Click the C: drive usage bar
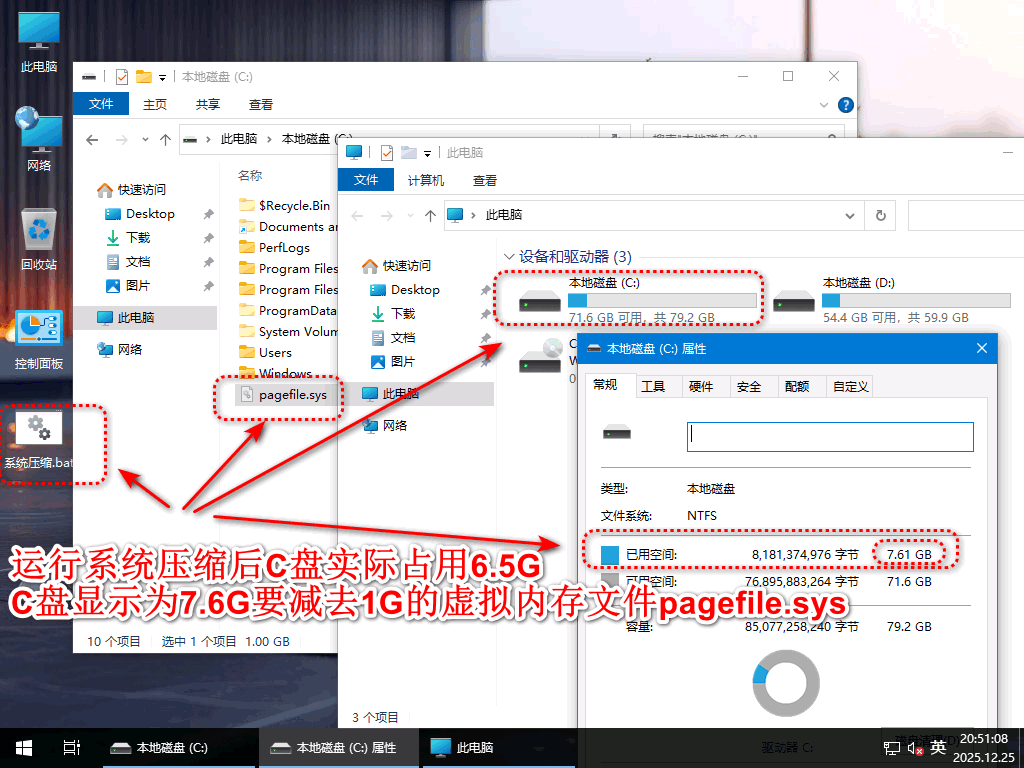The height and width of the screenshot is (768, 1024). pos(662,300)
